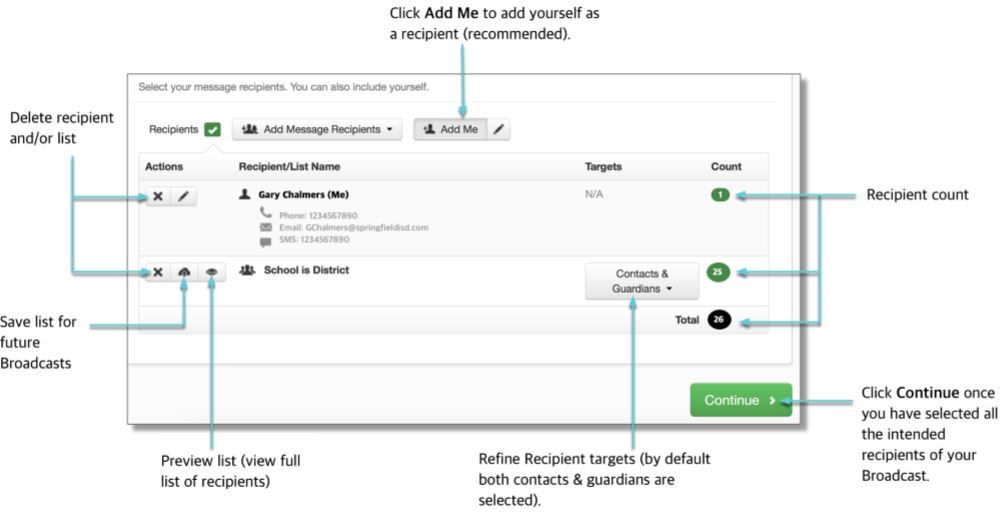The image size is (1003, 525).
Task: Click the pencil icon beside Add Me
Action: 498,130
